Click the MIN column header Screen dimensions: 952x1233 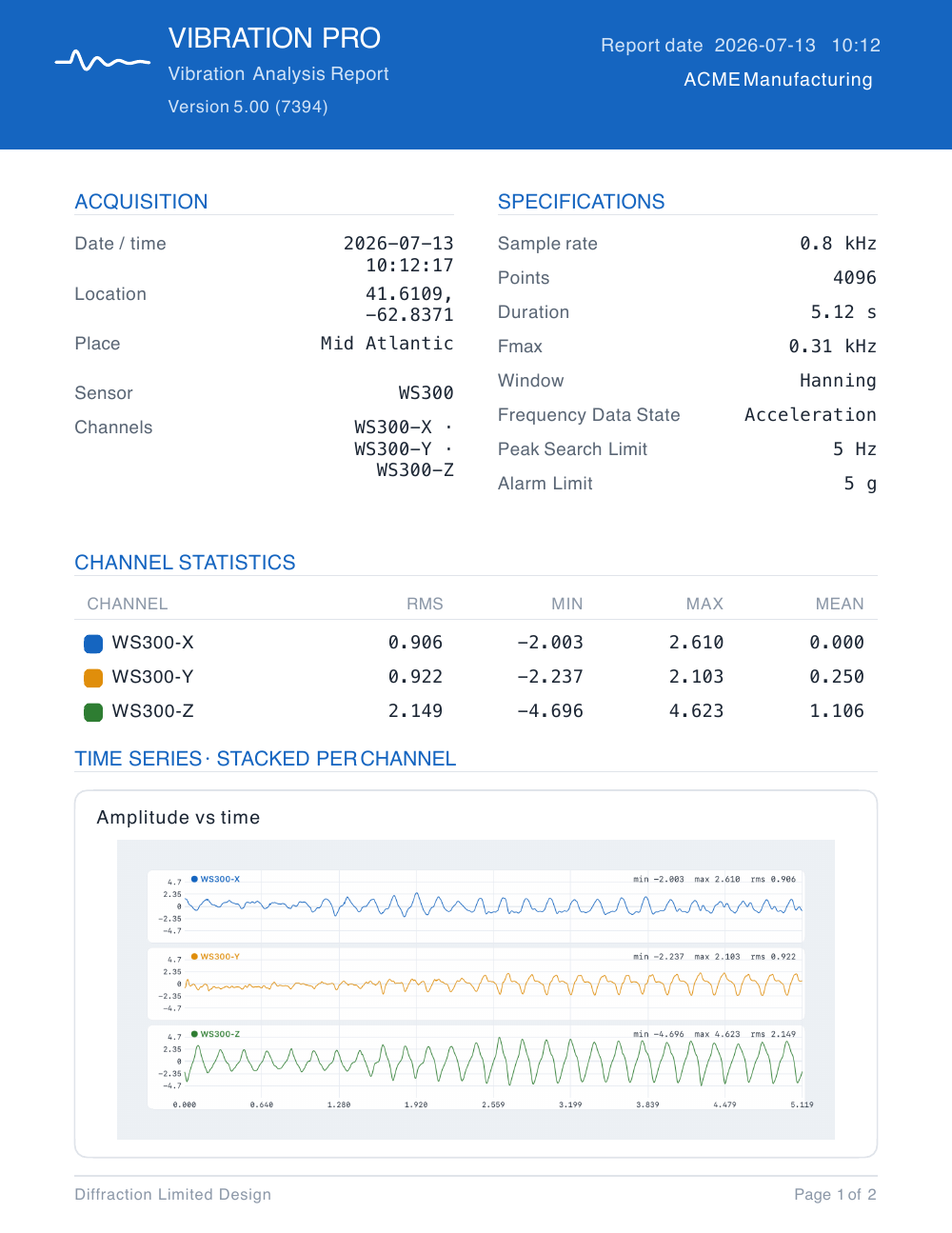567,604
